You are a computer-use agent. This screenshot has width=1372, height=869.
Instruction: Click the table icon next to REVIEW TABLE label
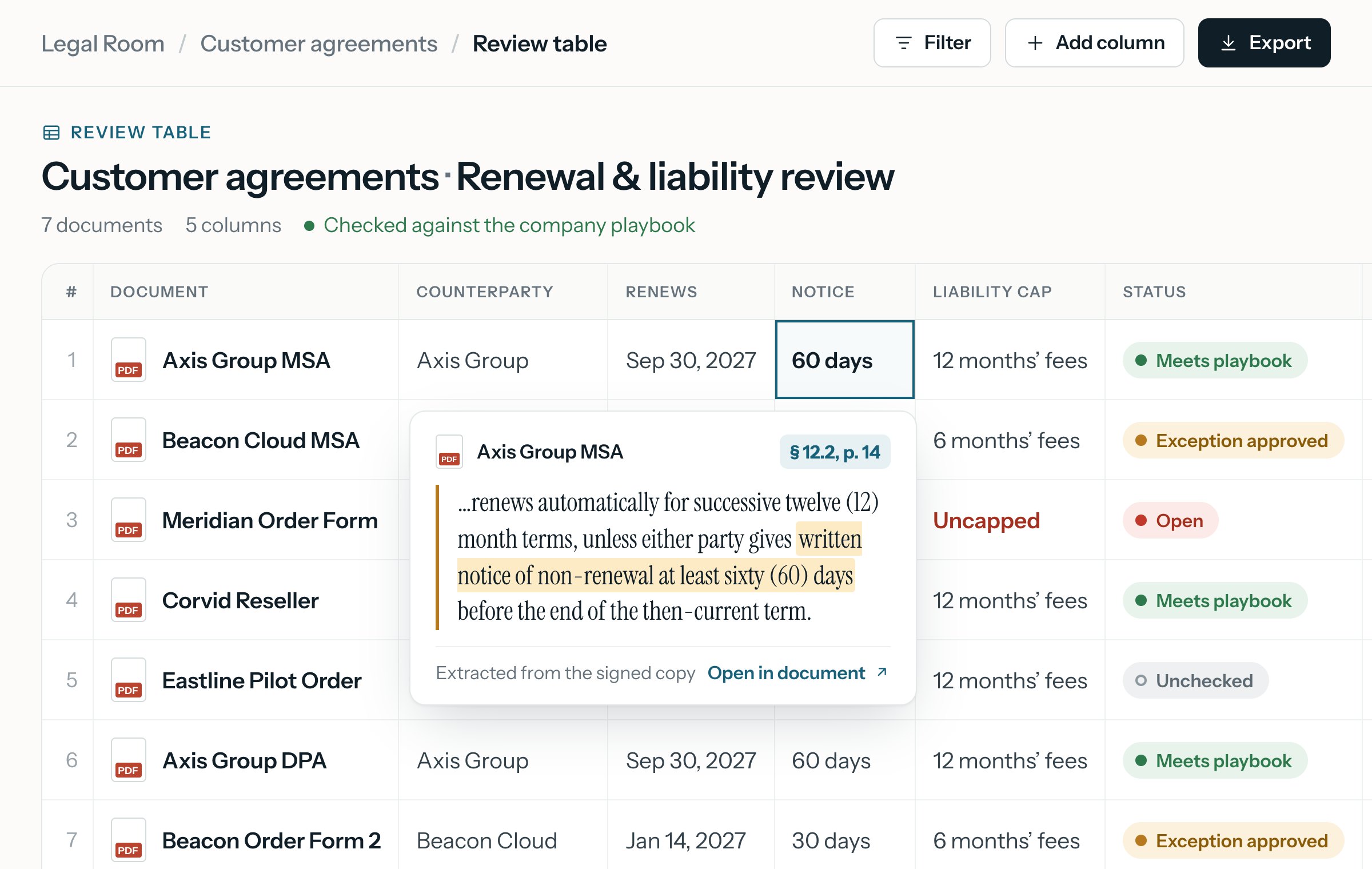(51, 133)
